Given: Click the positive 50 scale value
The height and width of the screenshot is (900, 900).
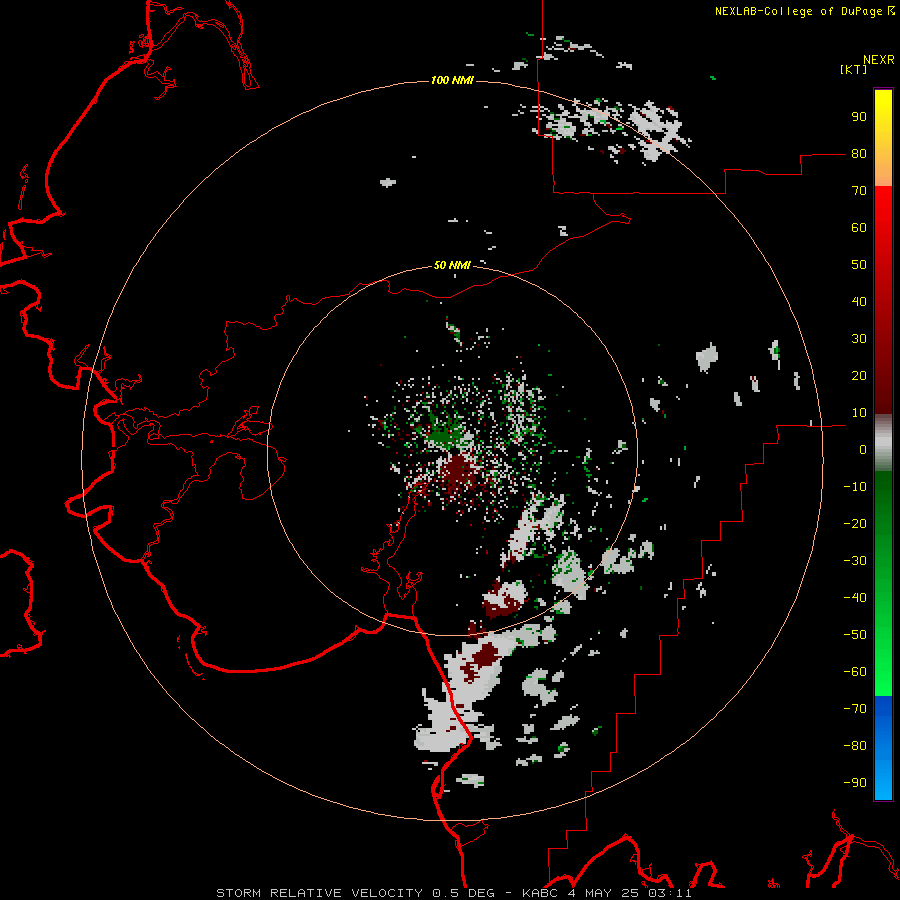Looking at the screenshot, I should 859,265.
